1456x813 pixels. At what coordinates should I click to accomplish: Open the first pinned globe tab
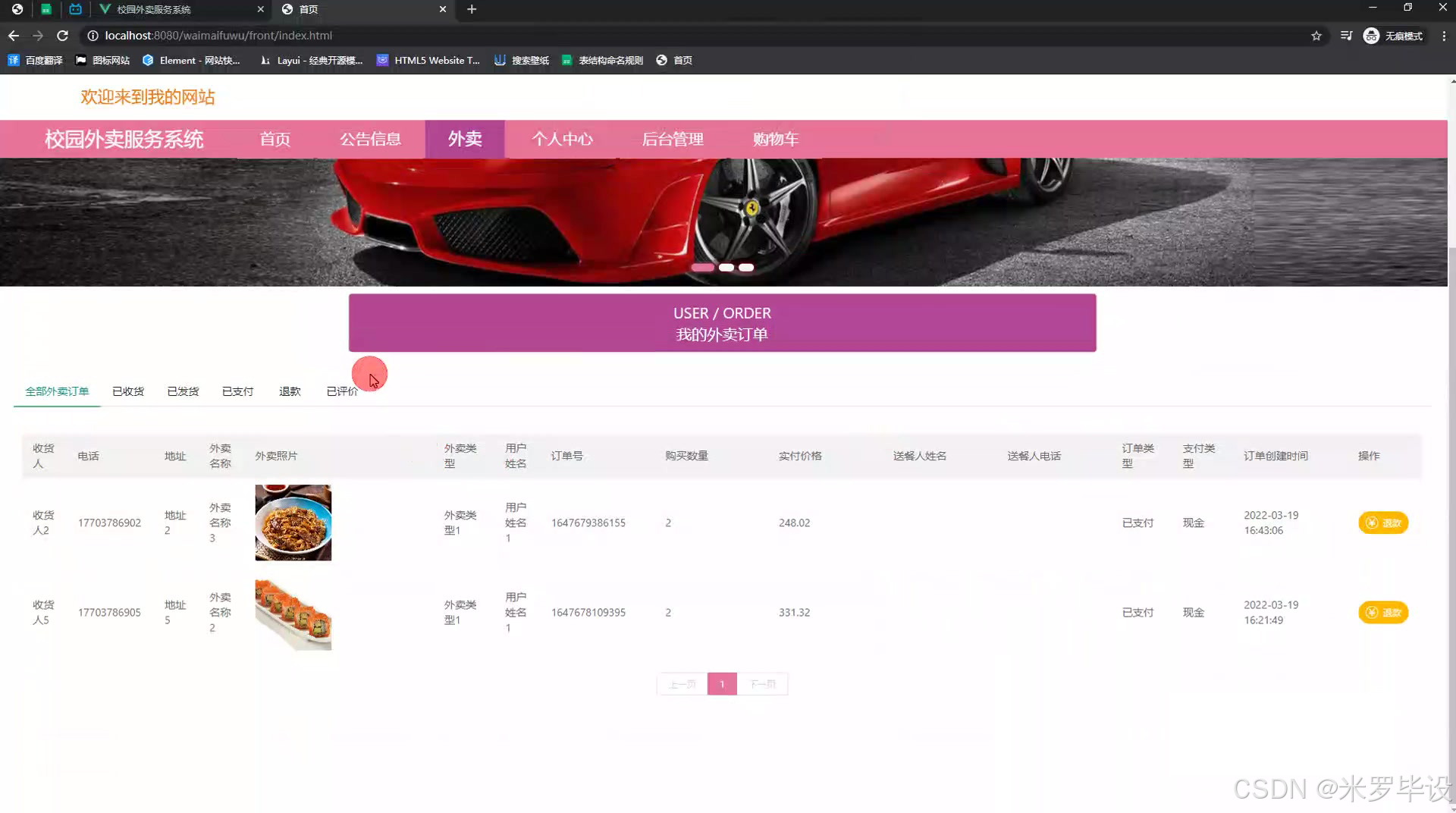pyautogui.click(x=17, y=9)
